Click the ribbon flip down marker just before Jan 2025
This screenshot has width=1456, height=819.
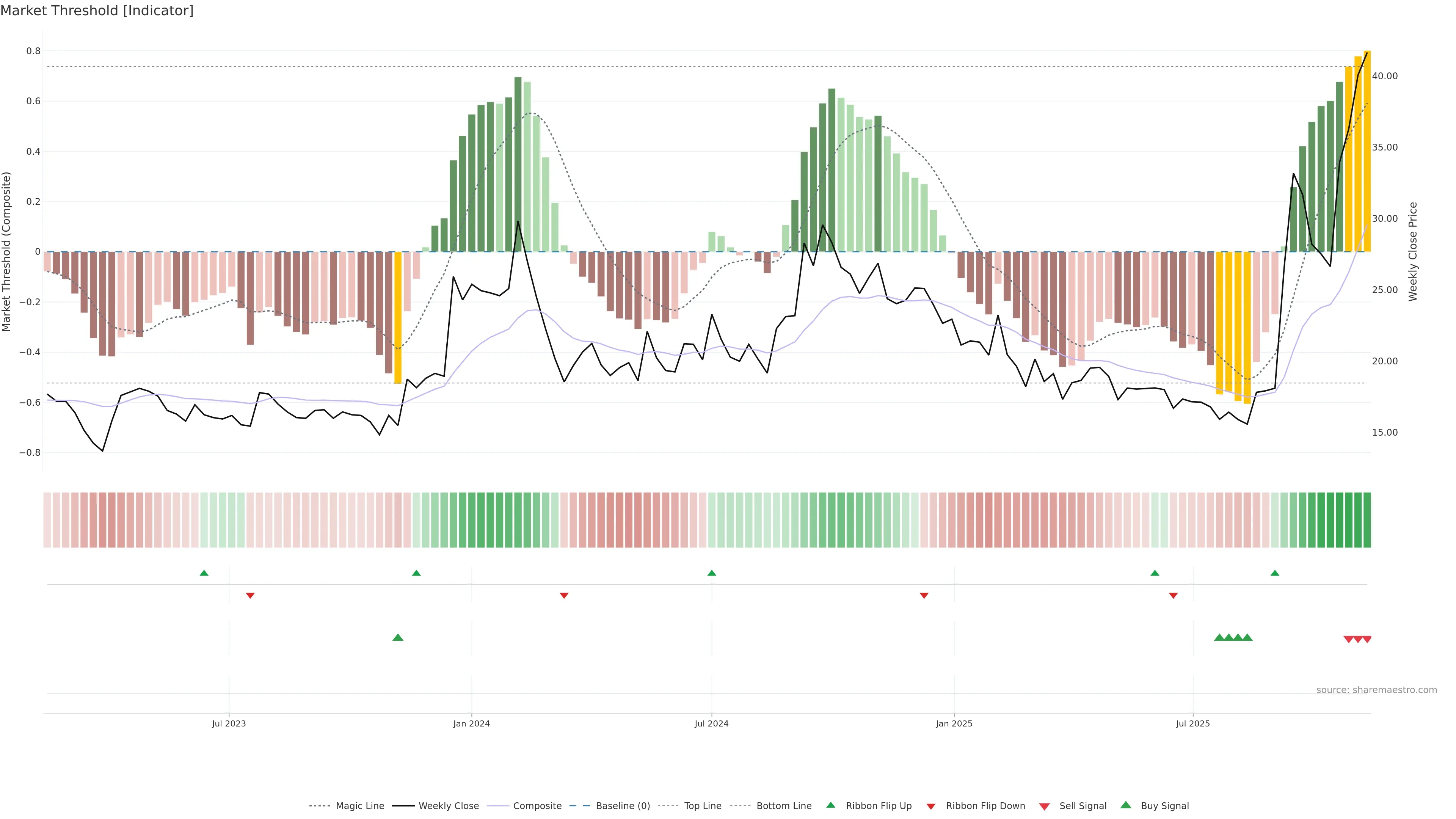click(924, 595)
